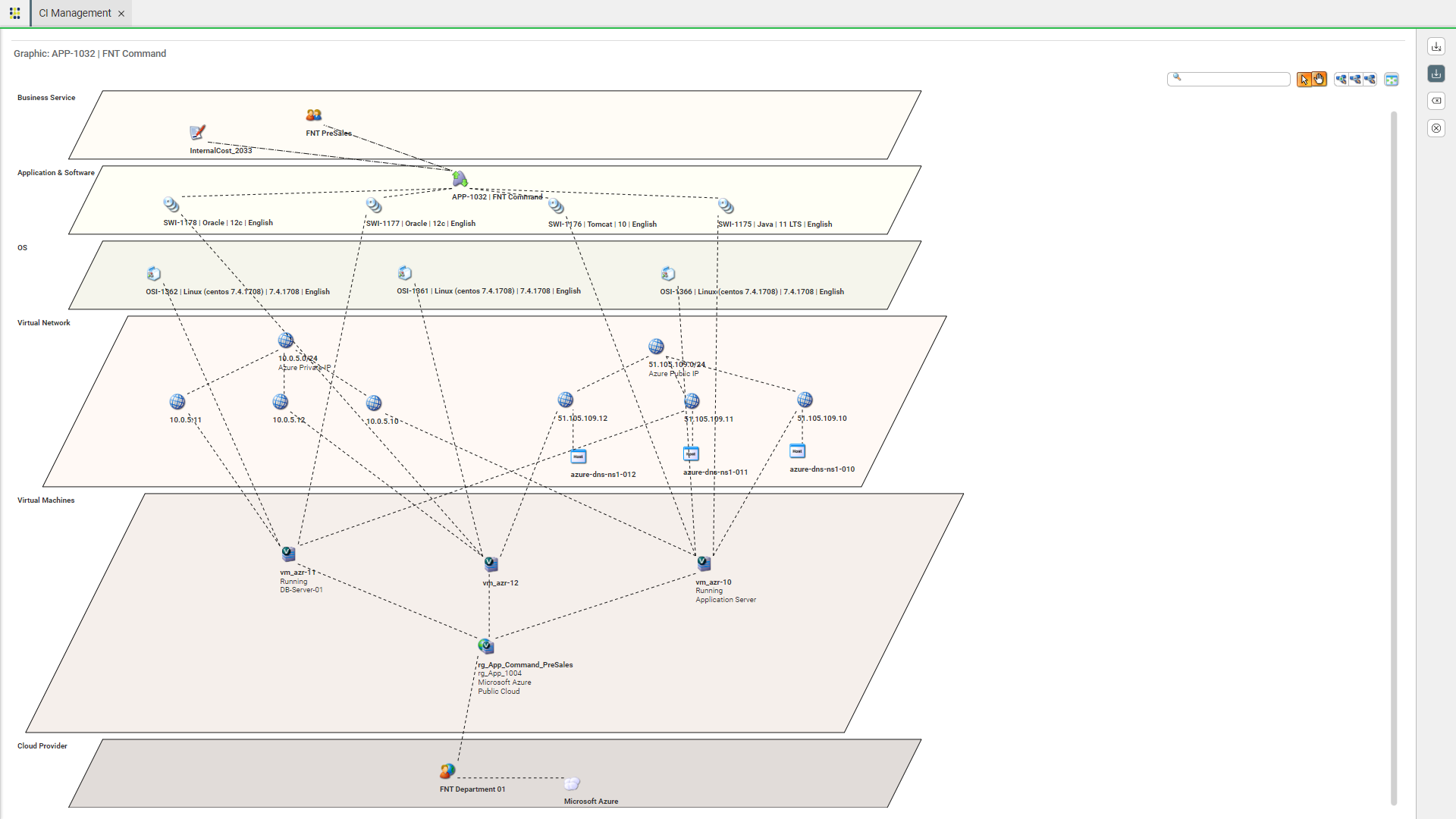Select the 51.105.109.10 IP address icon
This screenshot has width=1456, height=819.
click(x=805, y=400)
